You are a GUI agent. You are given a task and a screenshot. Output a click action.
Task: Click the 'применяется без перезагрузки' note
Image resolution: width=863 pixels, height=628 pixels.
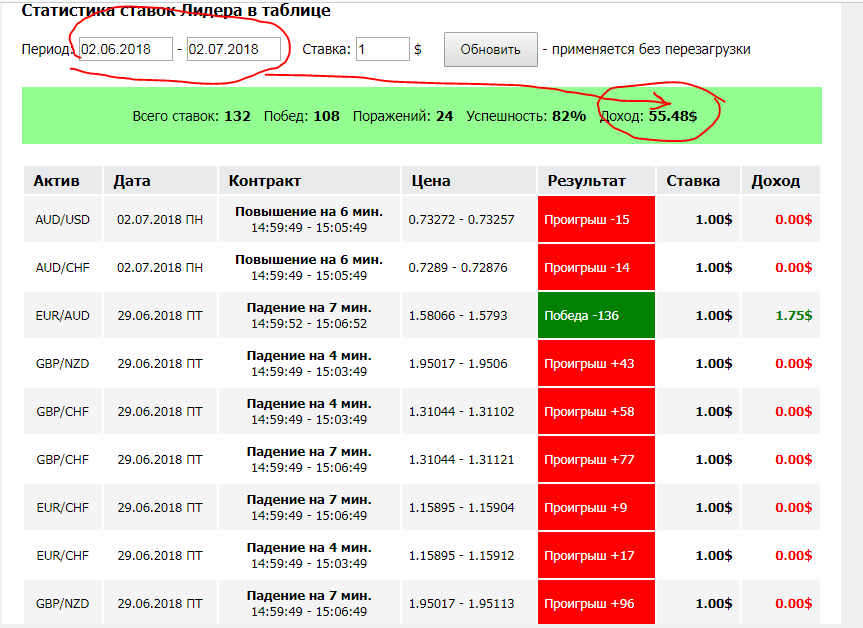click(x=651, y=49)
